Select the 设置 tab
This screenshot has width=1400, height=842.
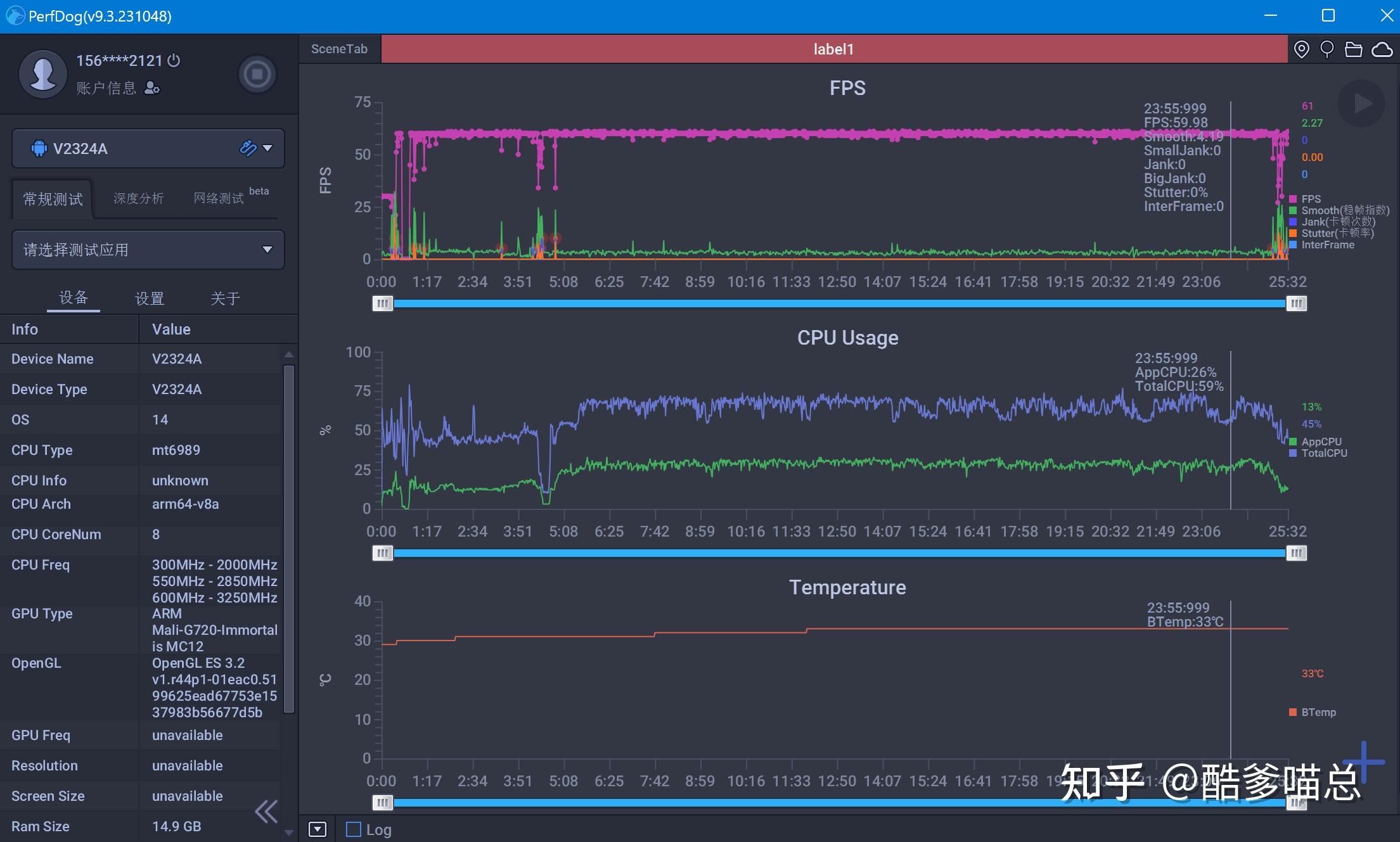[x=150, y=298]
